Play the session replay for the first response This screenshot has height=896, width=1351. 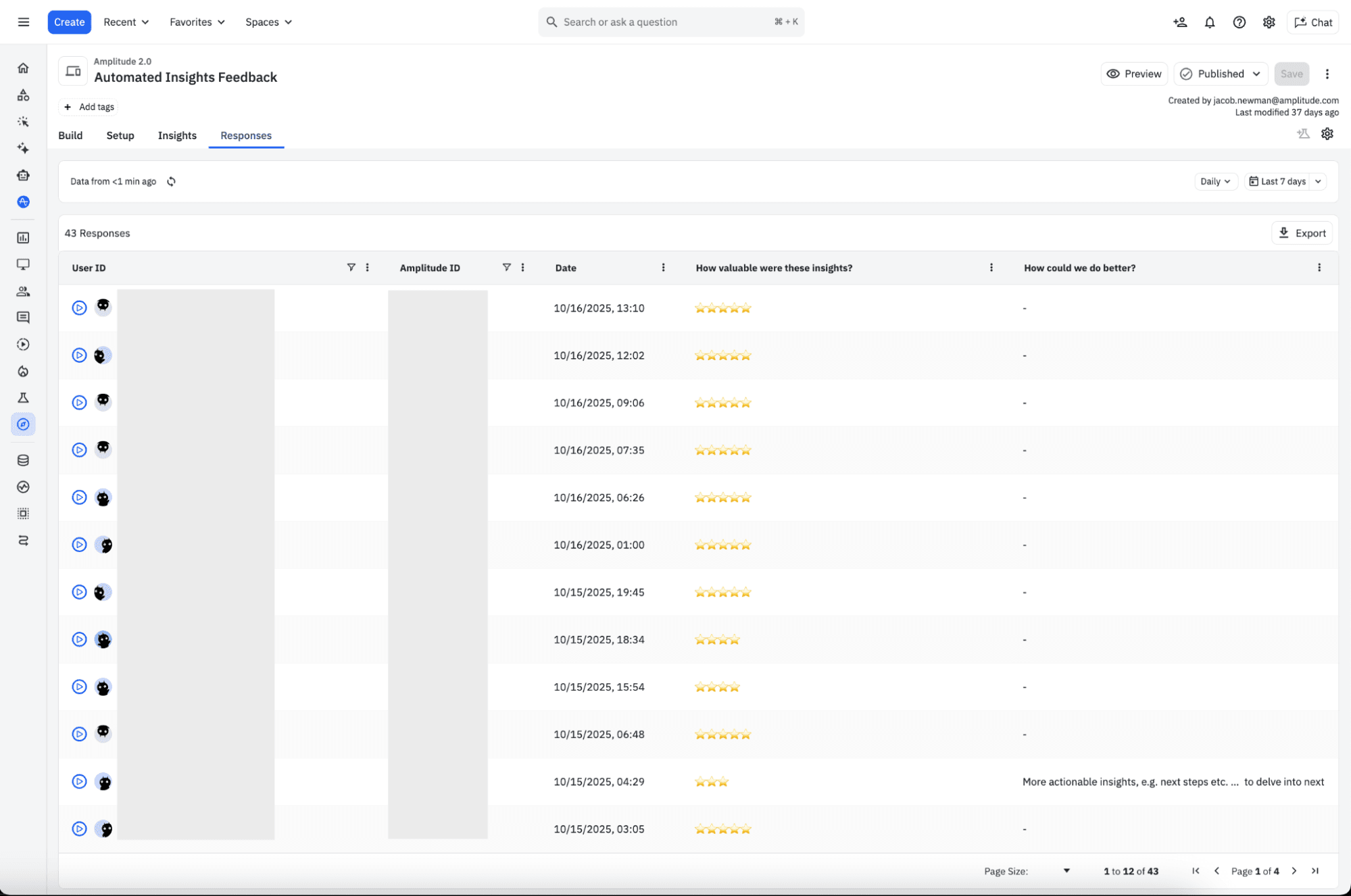click(79, 307)
